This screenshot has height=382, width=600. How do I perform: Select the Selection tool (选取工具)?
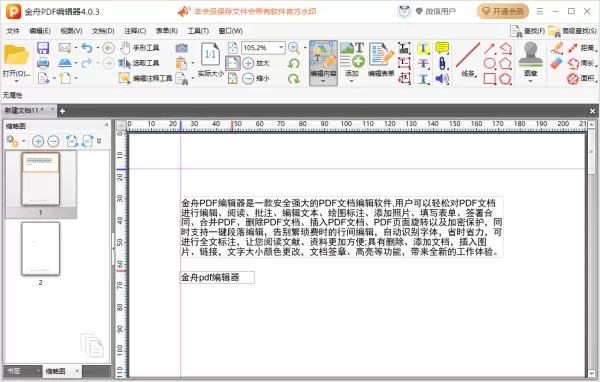[x=139, y=63]
